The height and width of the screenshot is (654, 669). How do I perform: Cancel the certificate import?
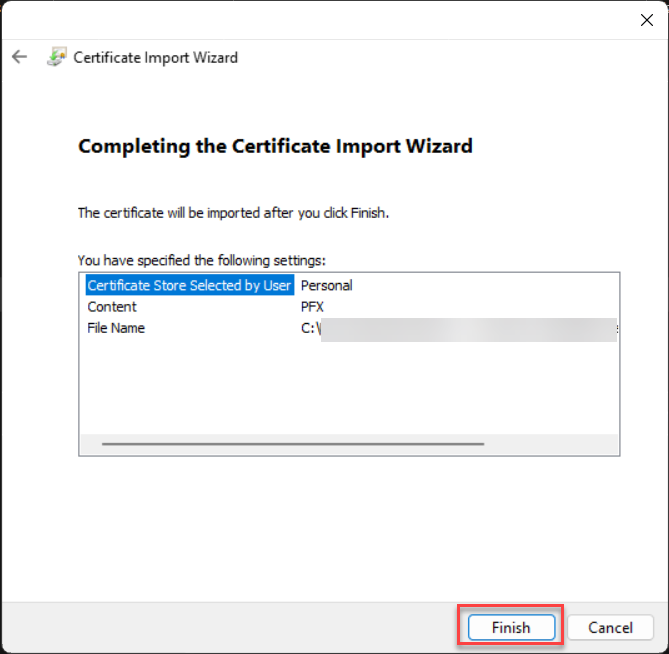(610, 627)
